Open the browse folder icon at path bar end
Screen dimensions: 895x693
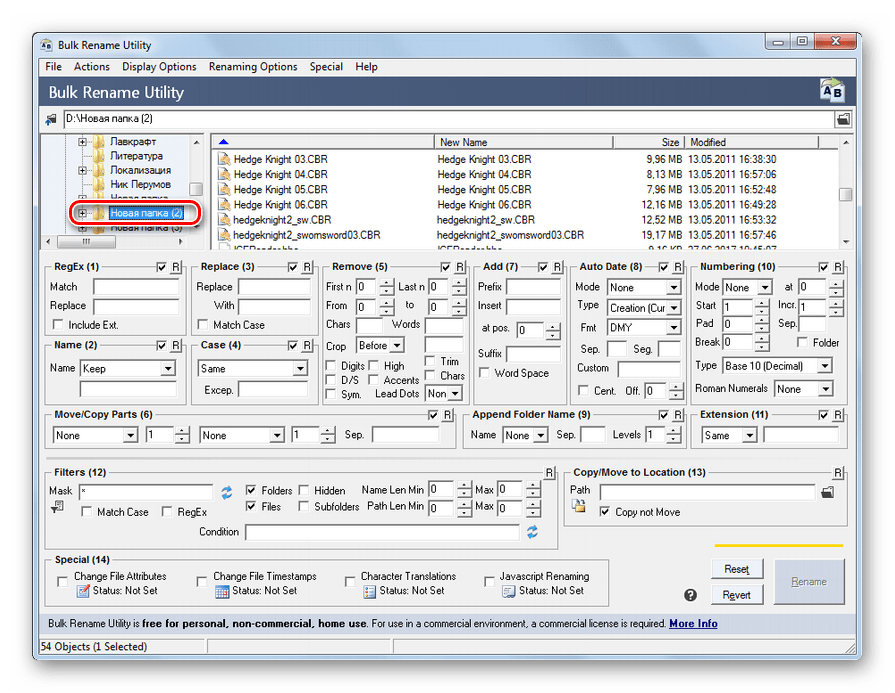click(843, 119)
